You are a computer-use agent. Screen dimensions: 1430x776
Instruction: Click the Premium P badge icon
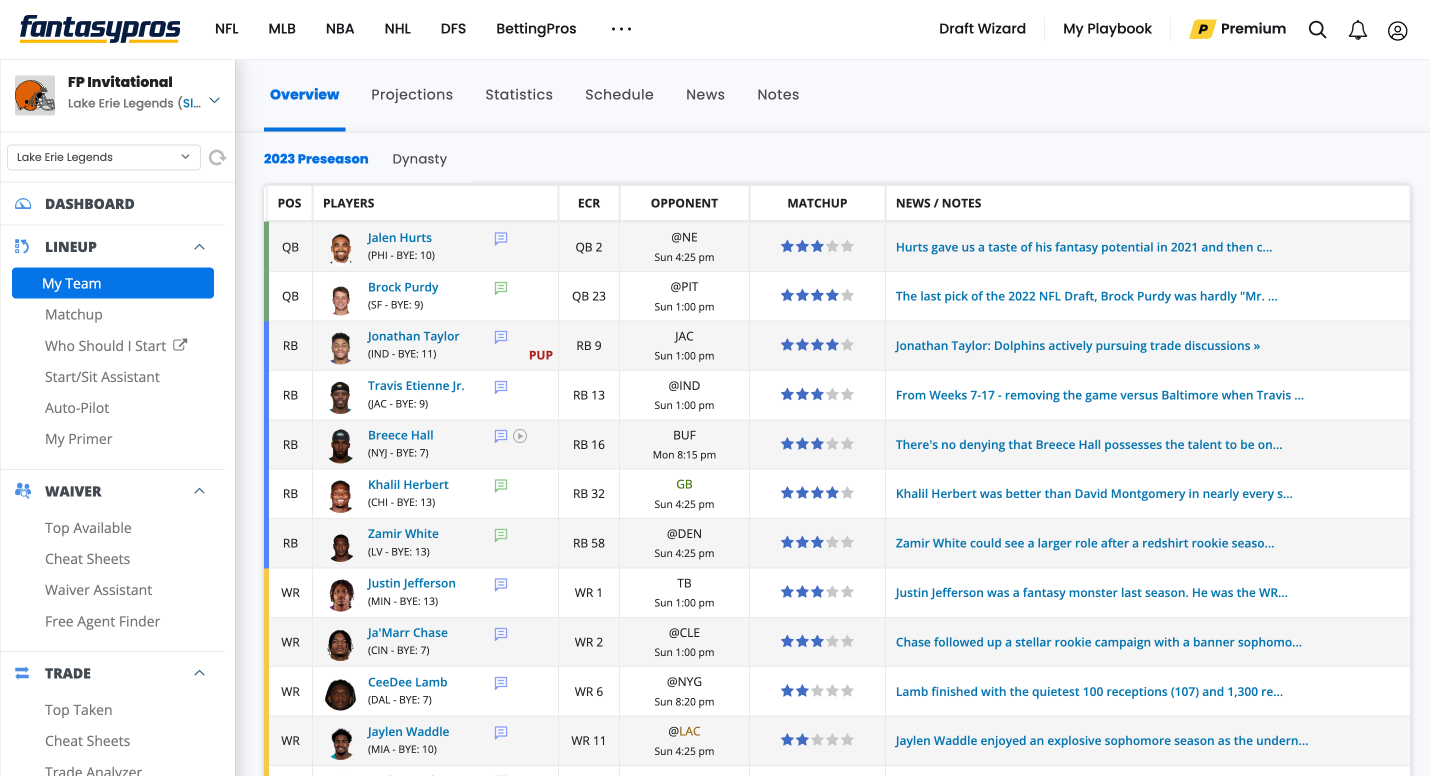click(1201, 29)
